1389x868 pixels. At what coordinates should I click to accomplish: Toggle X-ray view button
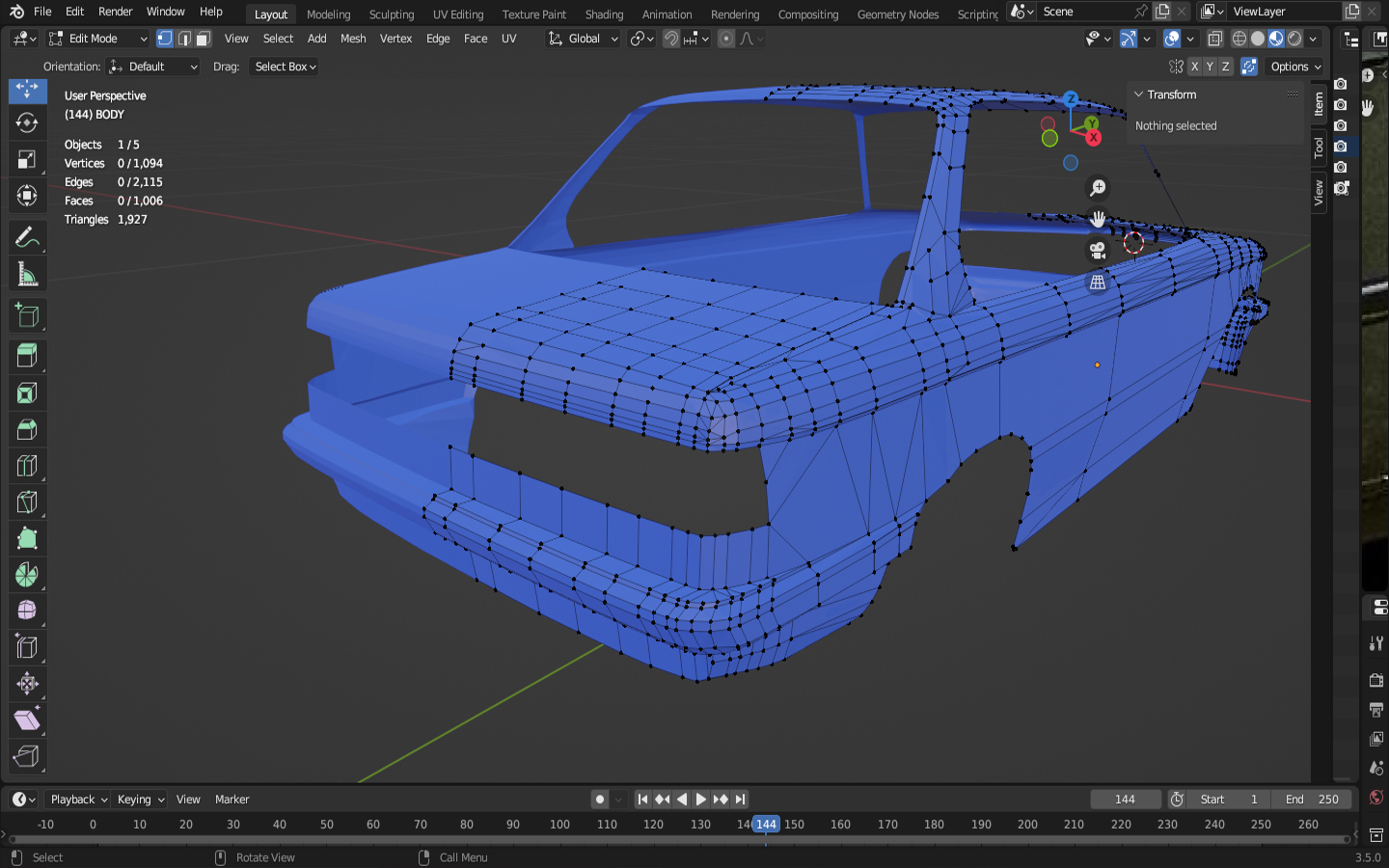point(1215,39)
